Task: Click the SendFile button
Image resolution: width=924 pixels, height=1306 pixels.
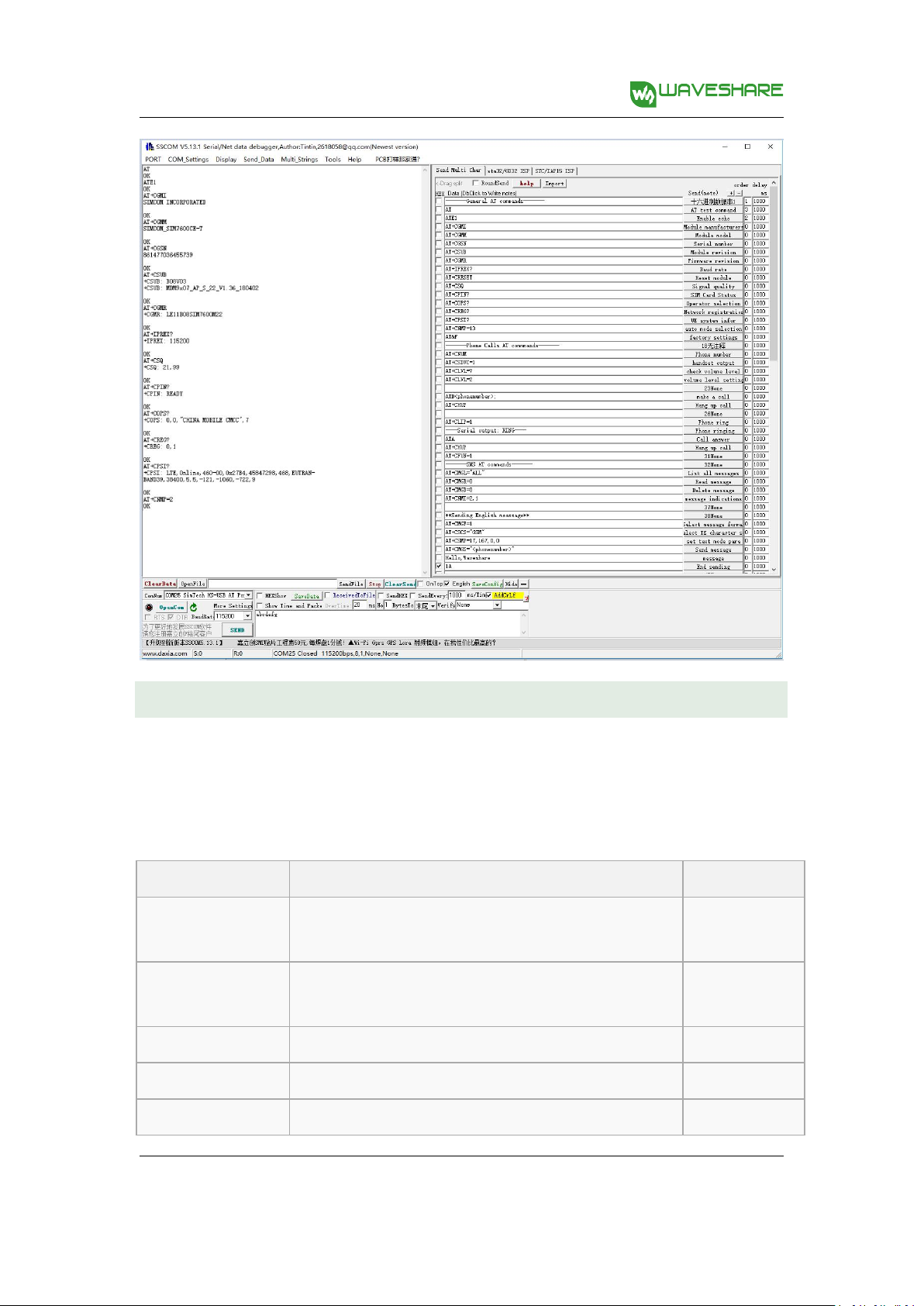Action: (351, 584)
